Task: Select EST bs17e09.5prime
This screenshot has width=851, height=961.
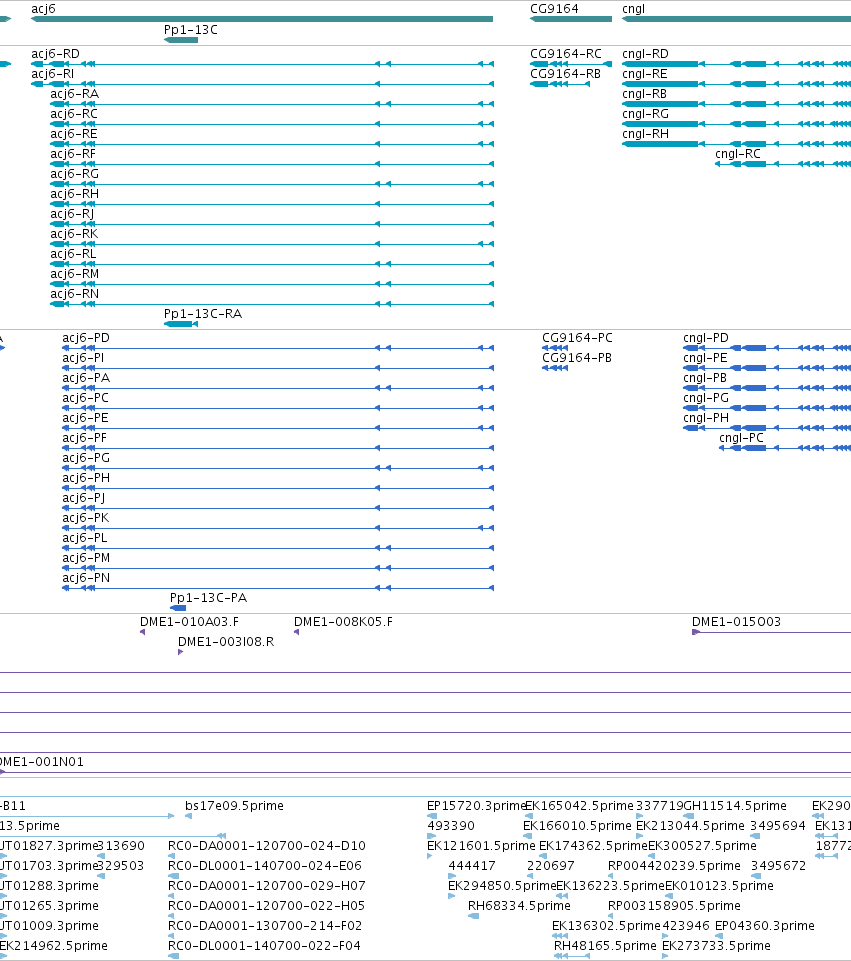Action: point(234,806)
